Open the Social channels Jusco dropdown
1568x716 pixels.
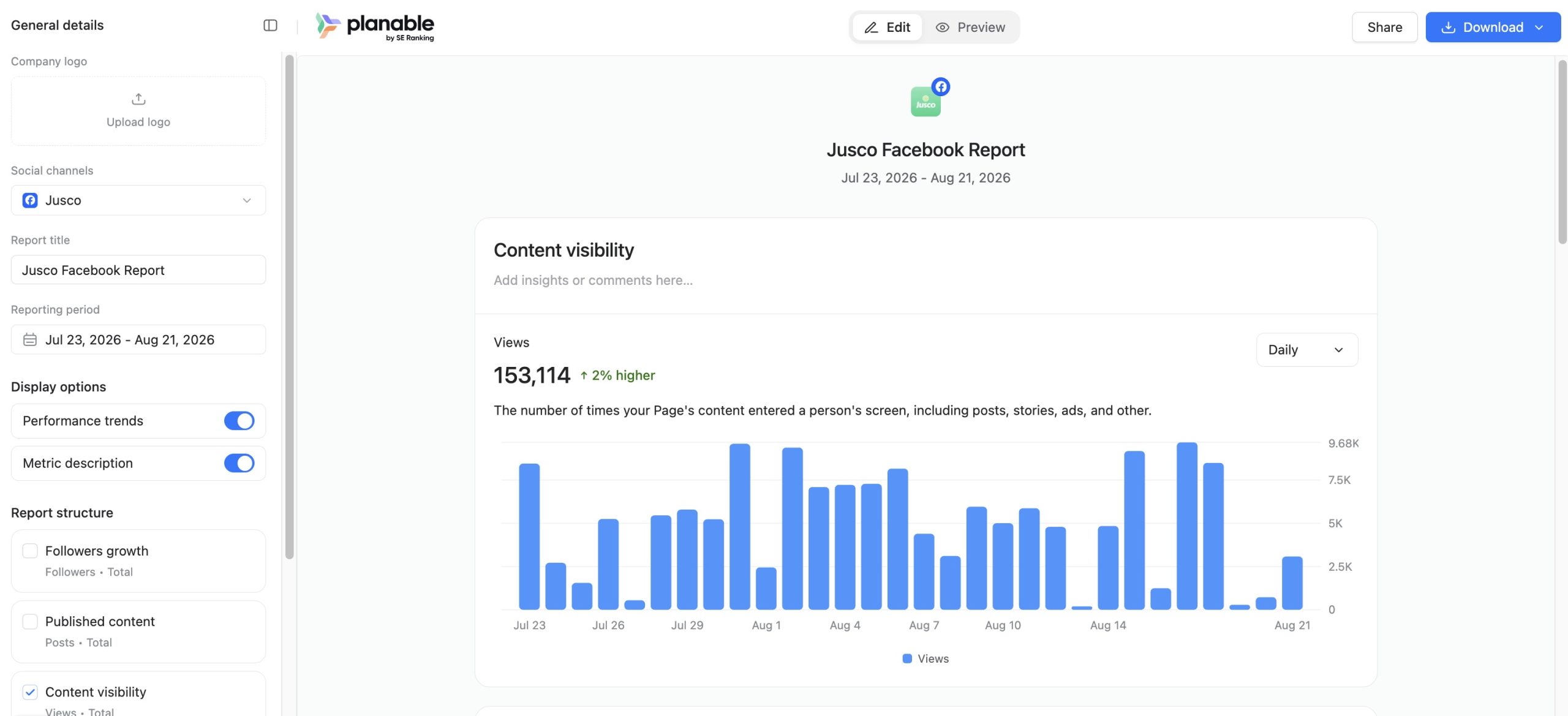point(138,200)
